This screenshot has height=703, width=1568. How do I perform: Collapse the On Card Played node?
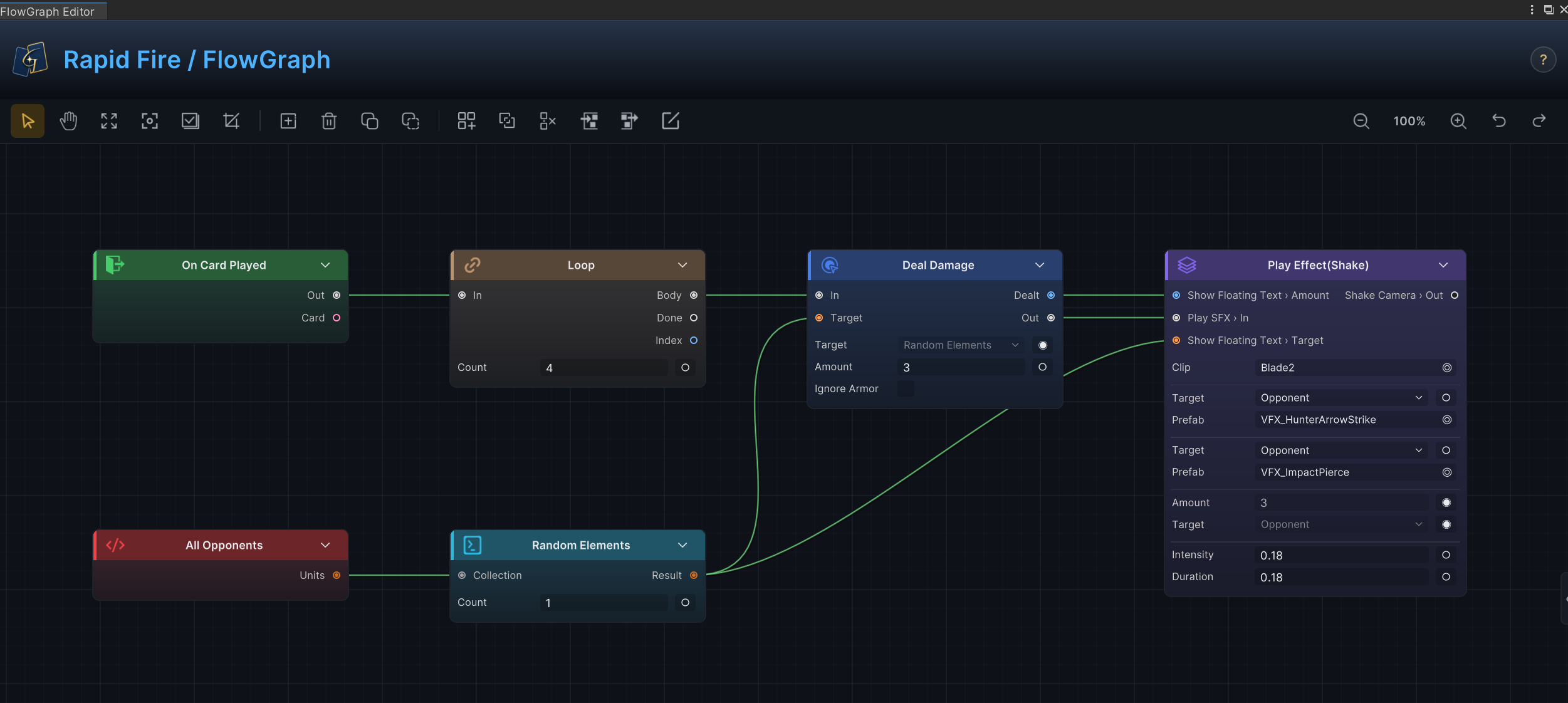[325, 265]
